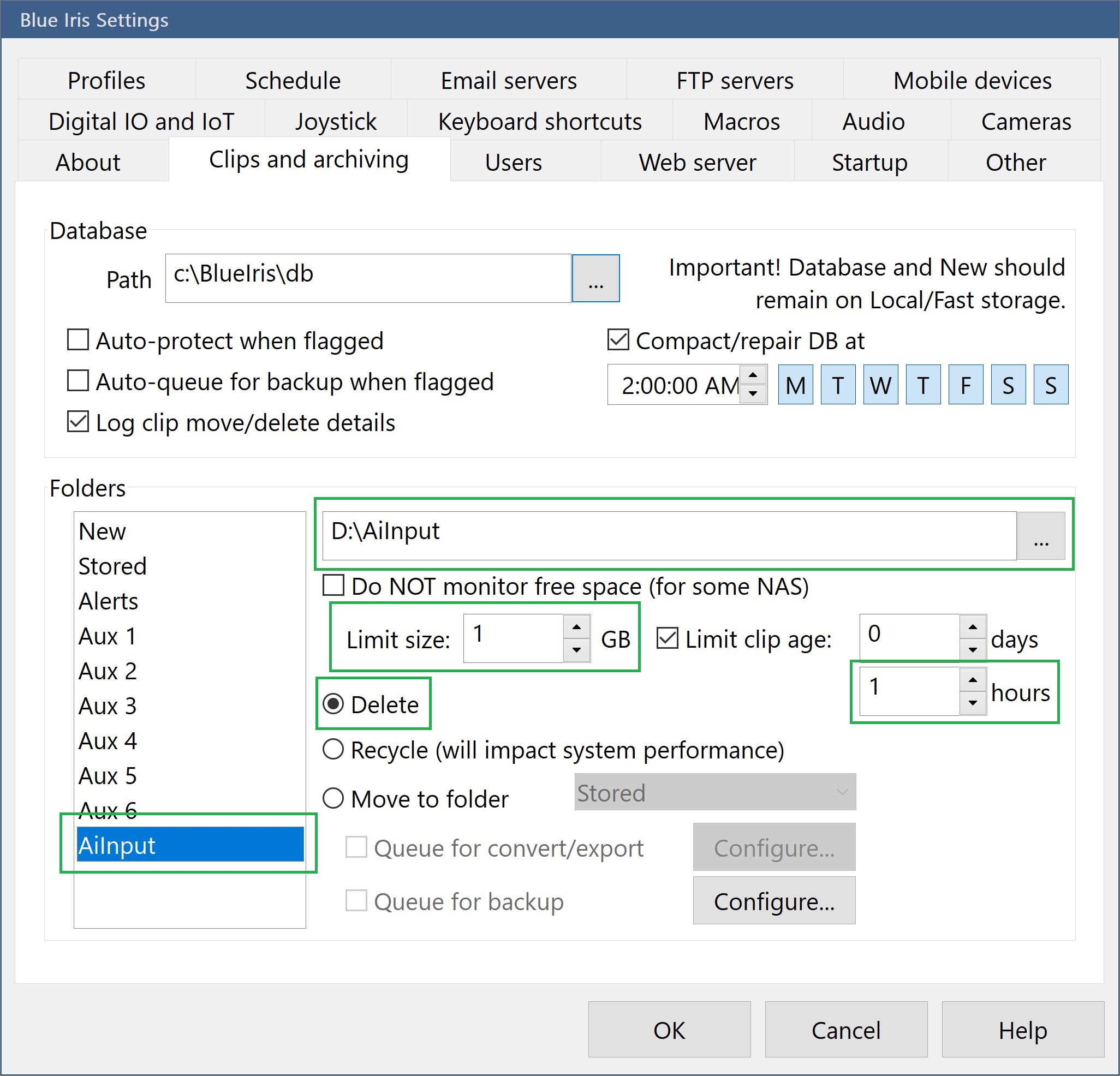Viewport: 1120px width, 1076px height.
Task: Select the Clips and archiving tab
Action: [308, 159]
